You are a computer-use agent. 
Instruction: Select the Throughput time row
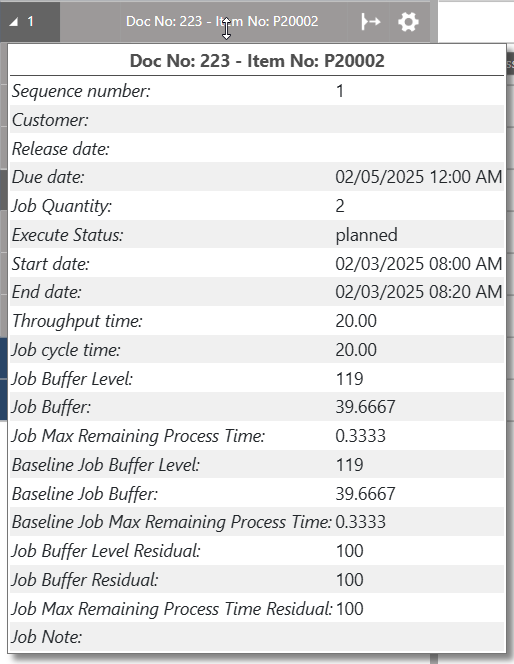[x=257, y=321]
